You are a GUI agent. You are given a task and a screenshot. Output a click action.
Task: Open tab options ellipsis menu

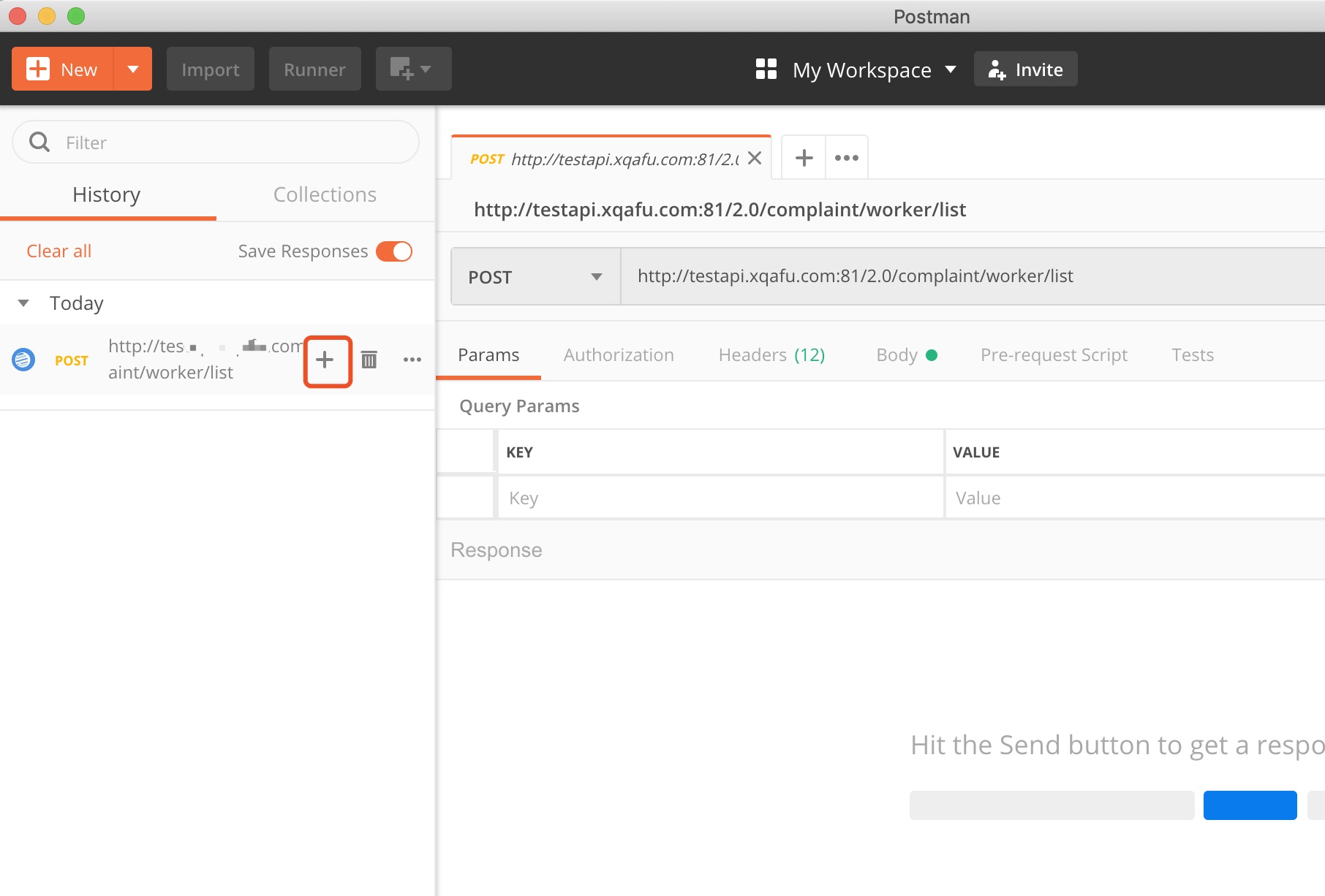click(x=847, y=158)
